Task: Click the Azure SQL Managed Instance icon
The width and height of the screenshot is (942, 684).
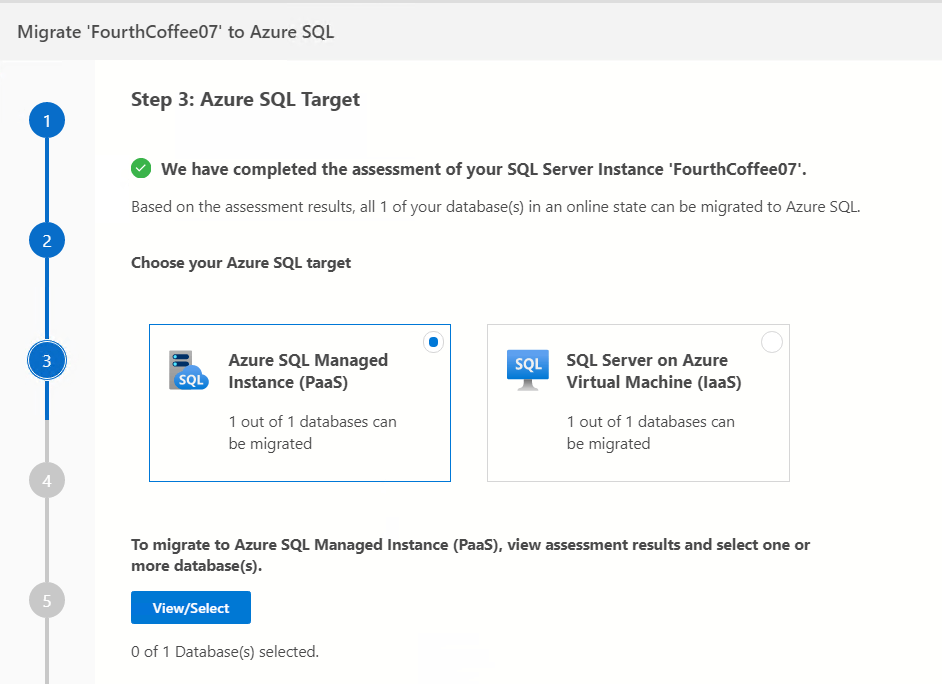Action: pyautogui.click(x=189, y=371)
